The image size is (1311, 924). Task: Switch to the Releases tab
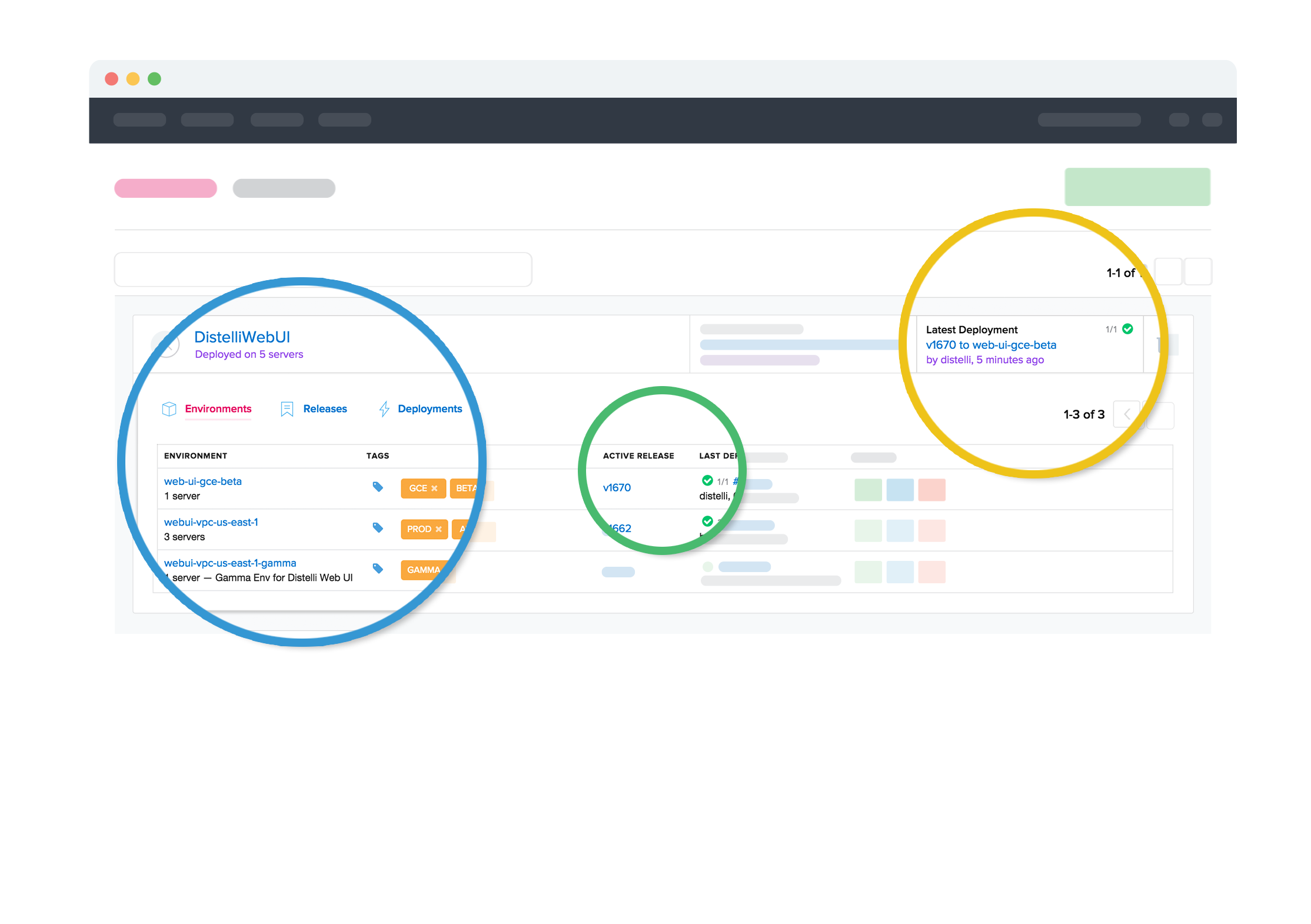coord(325,409)
